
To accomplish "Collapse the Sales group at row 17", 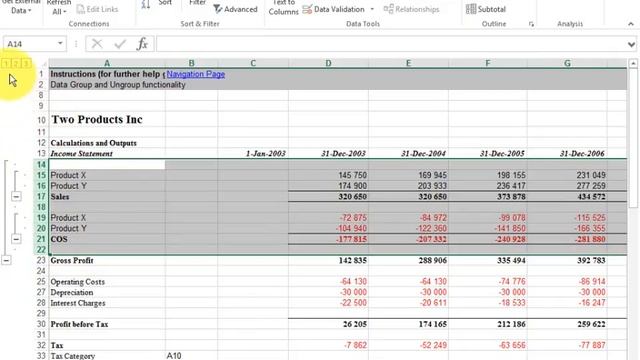I will click(x=16, y=197).
